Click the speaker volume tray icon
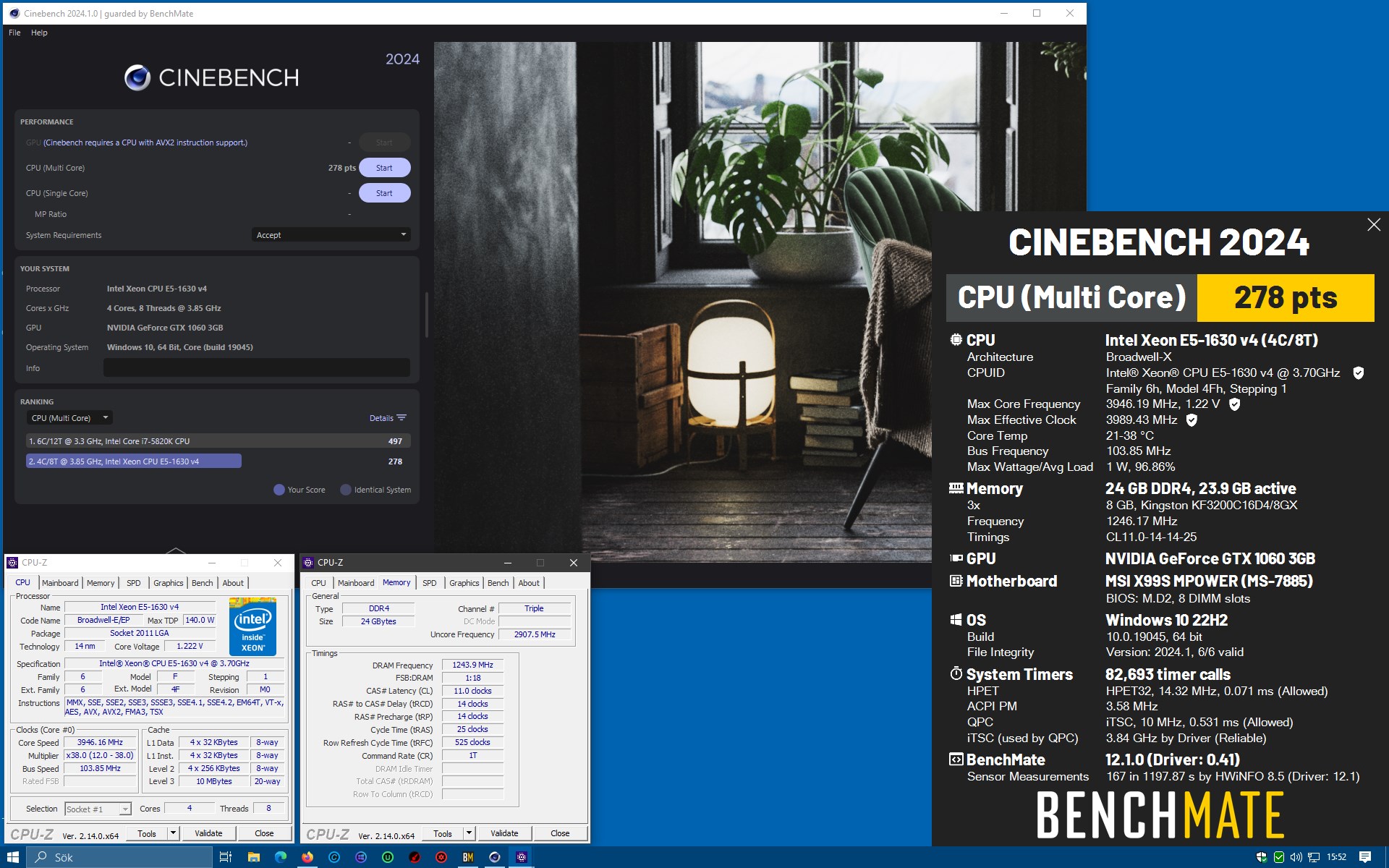Screen dimensions: 1389x868 [x=1296, y=857]
